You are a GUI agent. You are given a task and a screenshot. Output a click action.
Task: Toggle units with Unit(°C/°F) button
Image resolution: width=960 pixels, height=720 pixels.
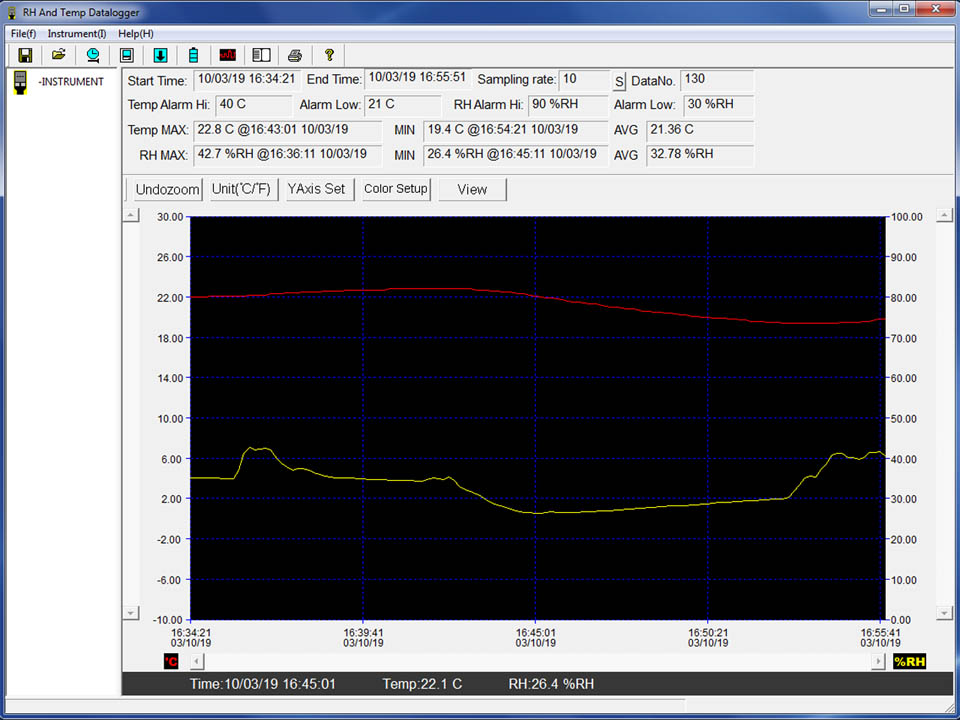pyautogui.click(x=244, y=189)
